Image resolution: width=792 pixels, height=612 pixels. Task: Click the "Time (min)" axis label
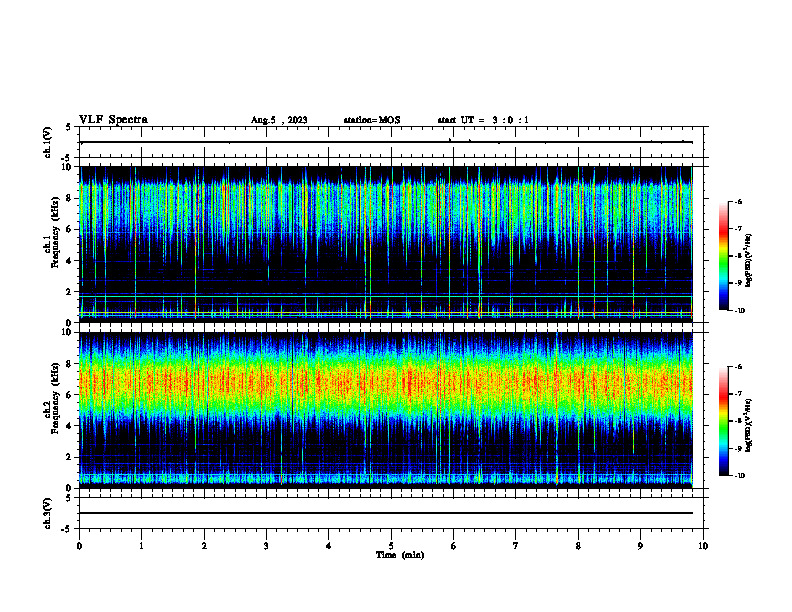(400, 555)
